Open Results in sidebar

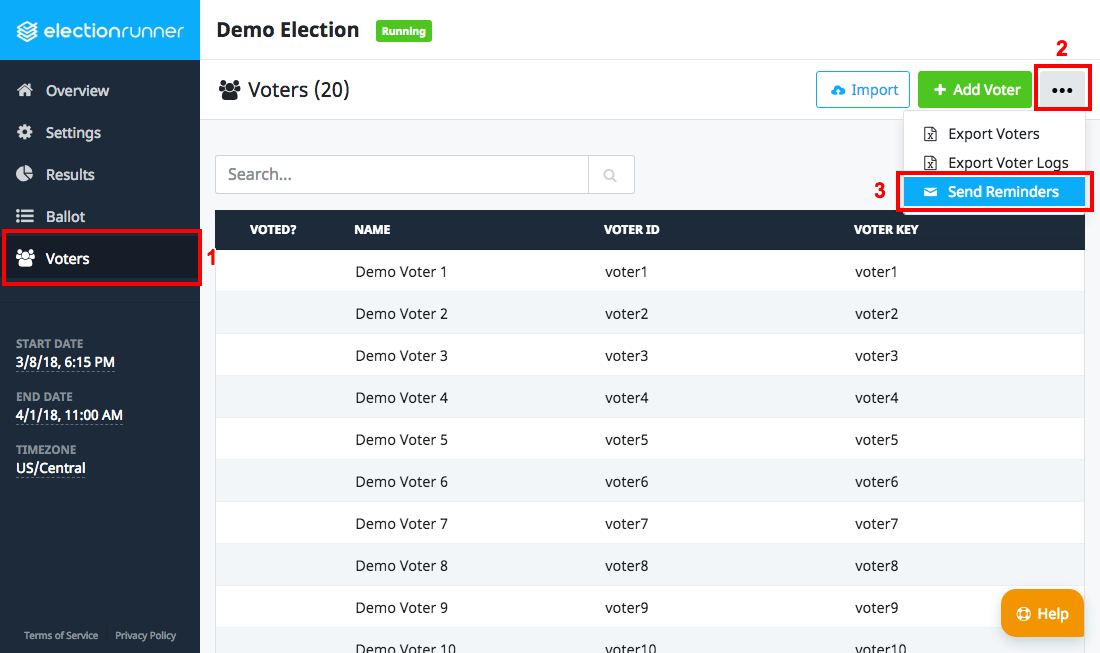100,175
